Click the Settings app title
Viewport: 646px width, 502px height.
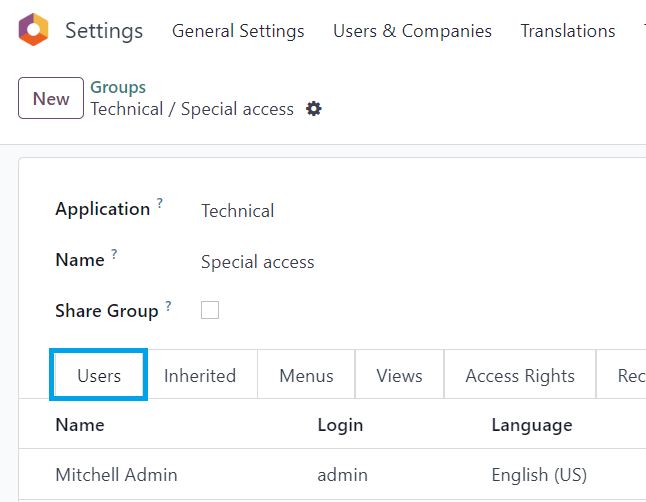click(x=104, y=31)
